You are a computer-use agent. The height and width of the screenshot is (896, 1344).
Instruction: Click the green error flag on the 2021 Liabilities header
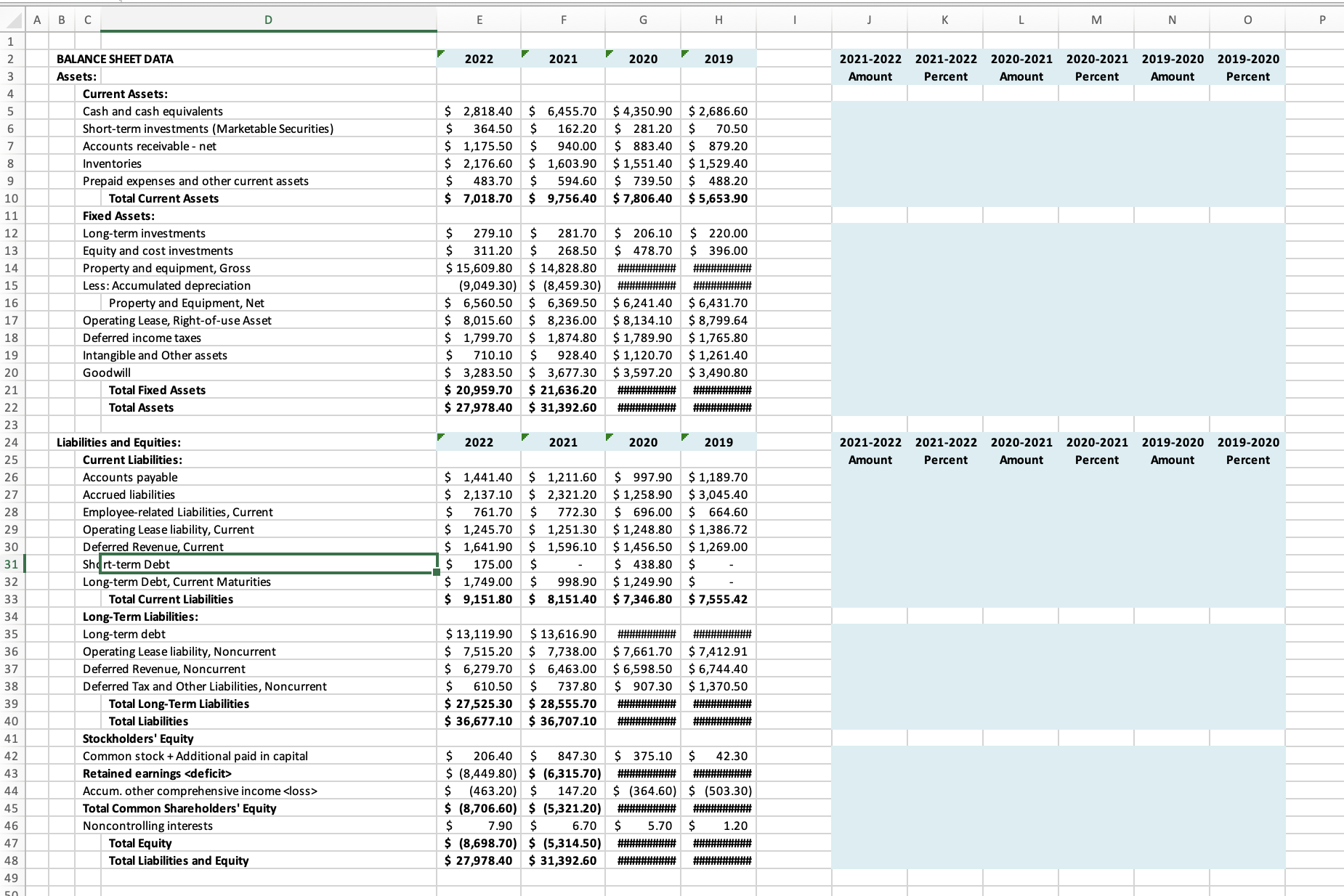(x=525, y=437)
